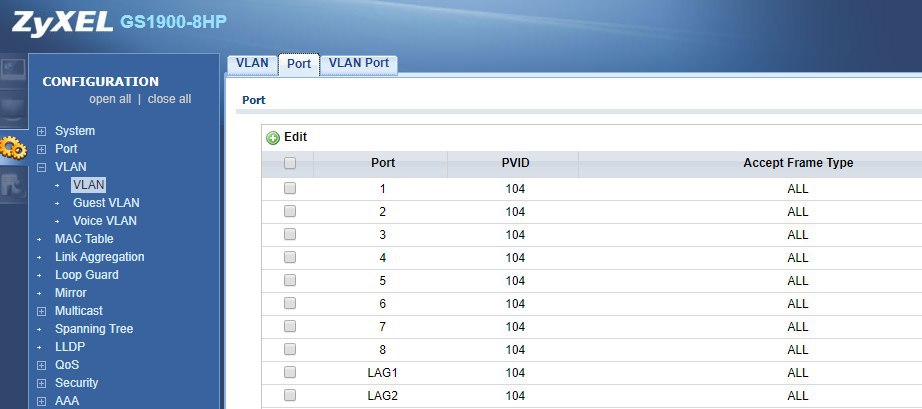This screenshot has width=922, height=409.
Task: Click the green Edit plus icon
Action: (273, 138)
